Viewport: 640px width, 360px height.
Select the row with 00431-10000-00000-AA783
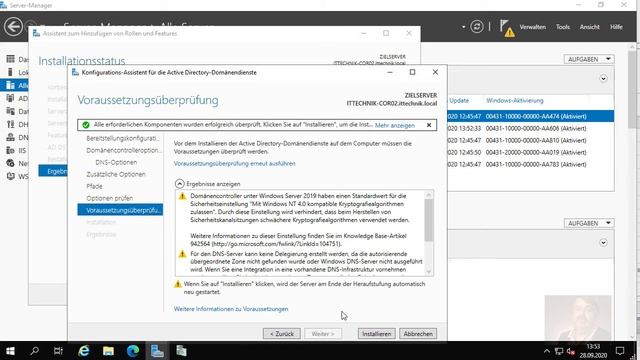tap(530, 164)
